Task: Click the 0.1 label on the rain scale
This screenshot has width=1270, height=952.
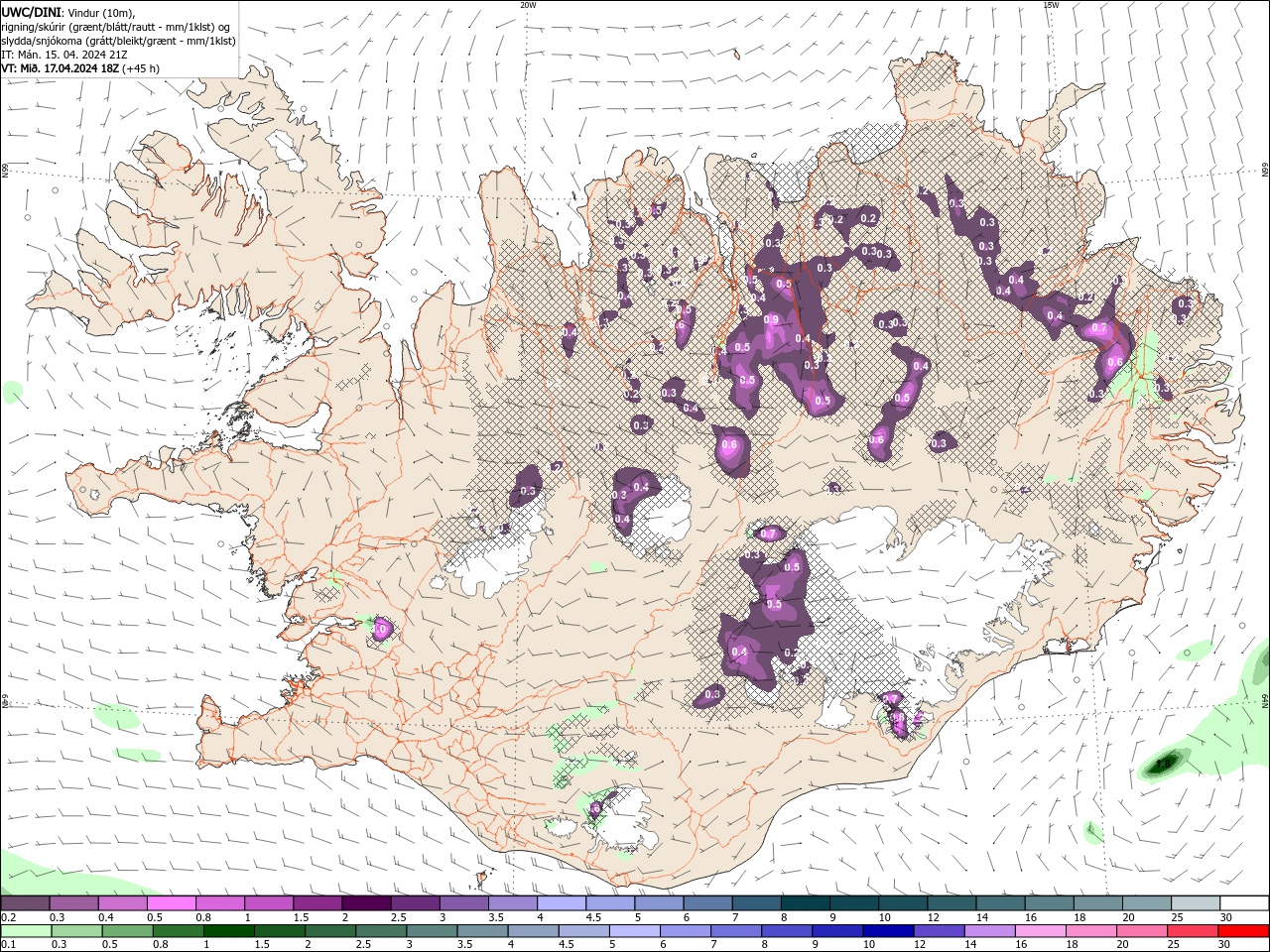Action: point(7,945)
